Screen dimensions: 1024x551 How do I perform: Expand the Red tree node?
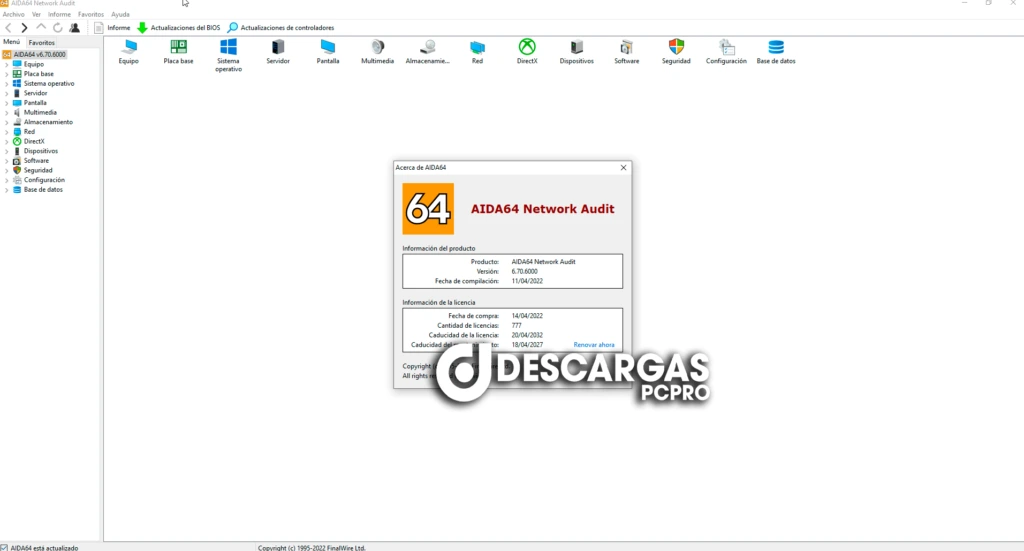pos(7,131)
